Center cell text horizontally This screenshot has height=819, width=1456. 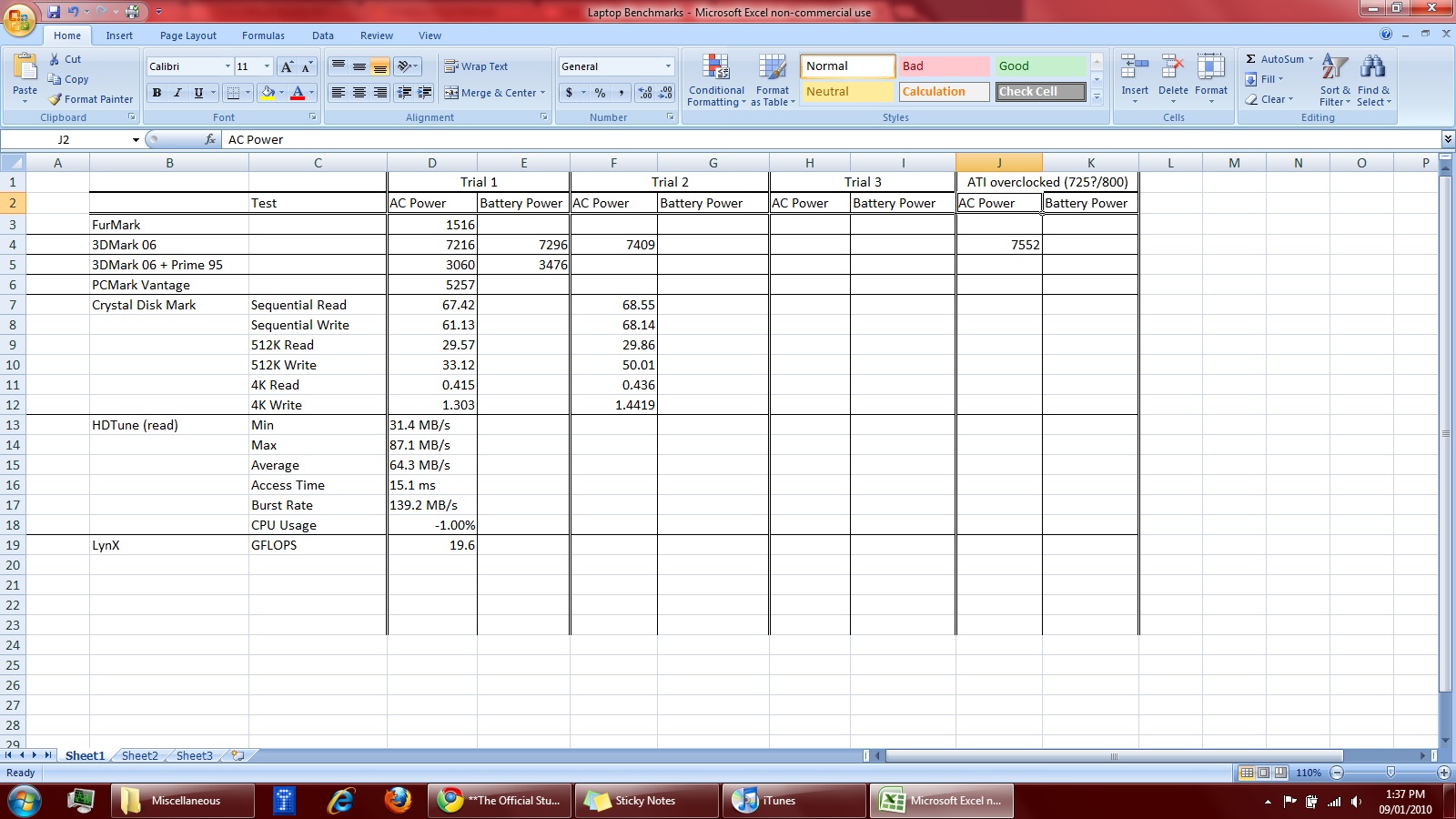359,93
